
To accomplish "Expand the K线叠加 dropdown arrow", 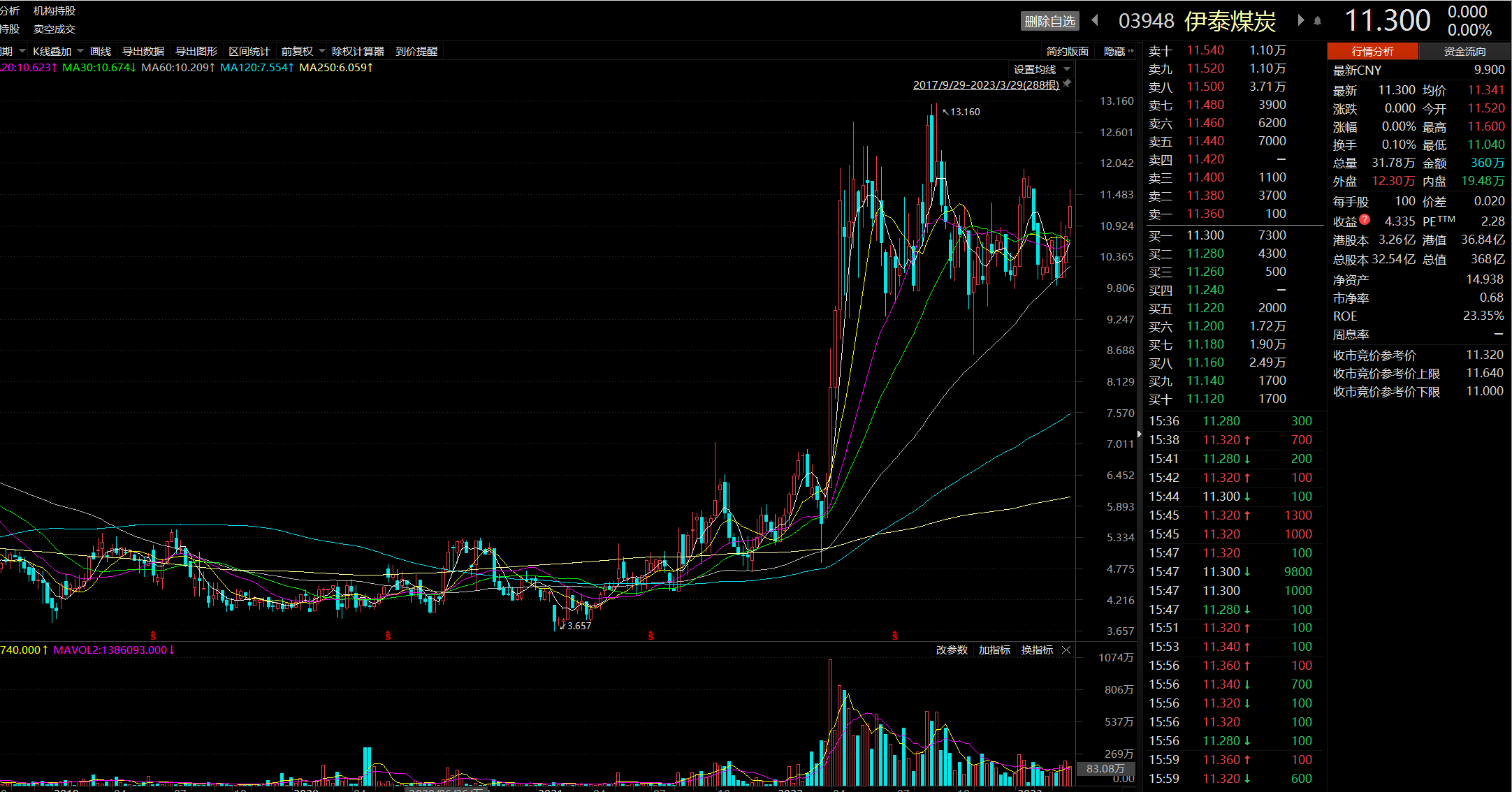I will click(80, 51).
